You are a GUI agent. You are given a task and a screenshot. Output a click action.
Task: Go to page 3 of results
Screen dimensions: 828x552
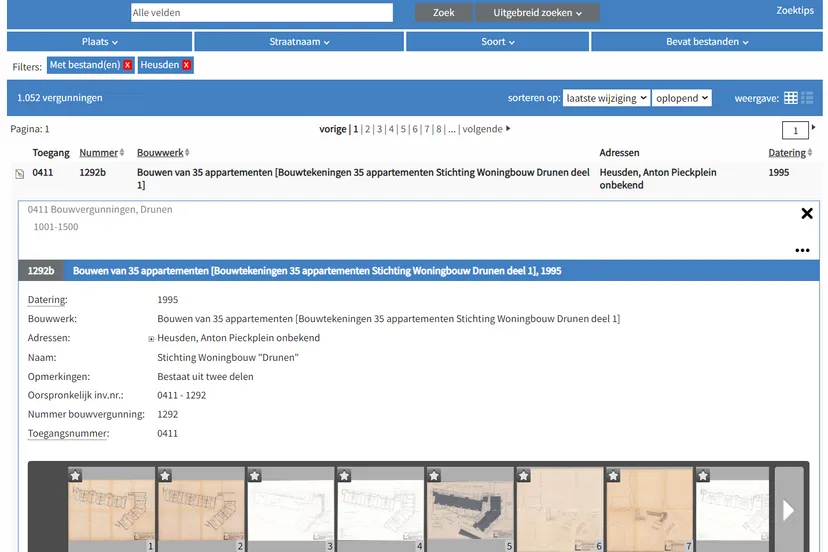click(379, 129)
